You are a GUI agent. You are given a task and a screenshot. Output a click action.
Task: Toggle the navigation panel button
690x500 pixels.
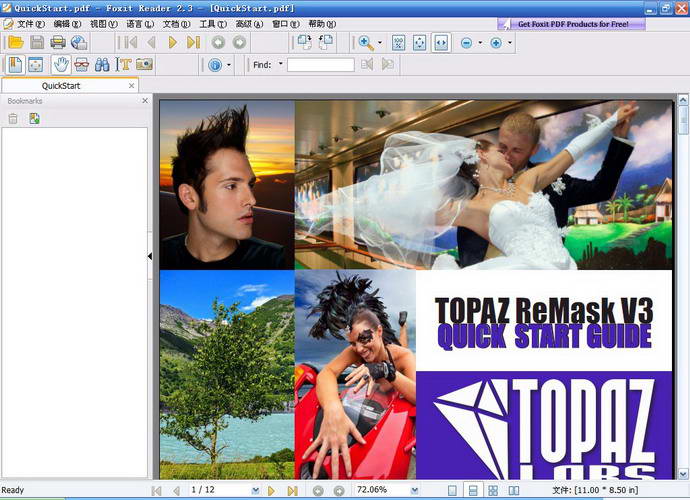tap(15, 65)
